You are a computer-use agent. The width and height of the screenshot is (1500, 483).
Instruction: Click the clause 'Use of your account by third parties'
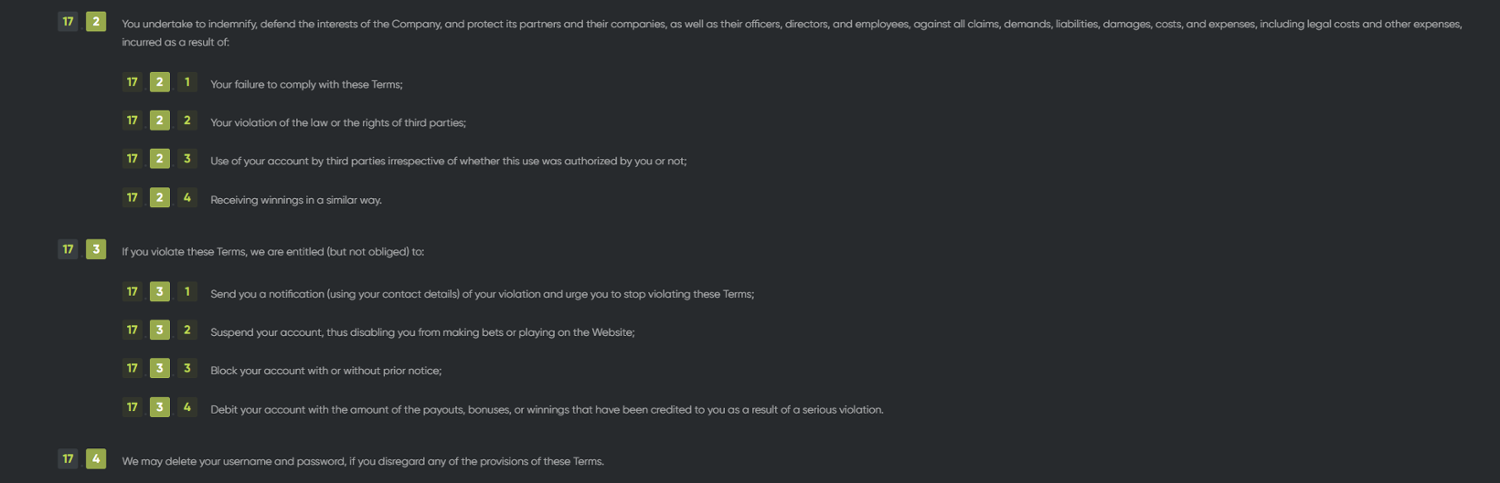(x=448, y=160)
